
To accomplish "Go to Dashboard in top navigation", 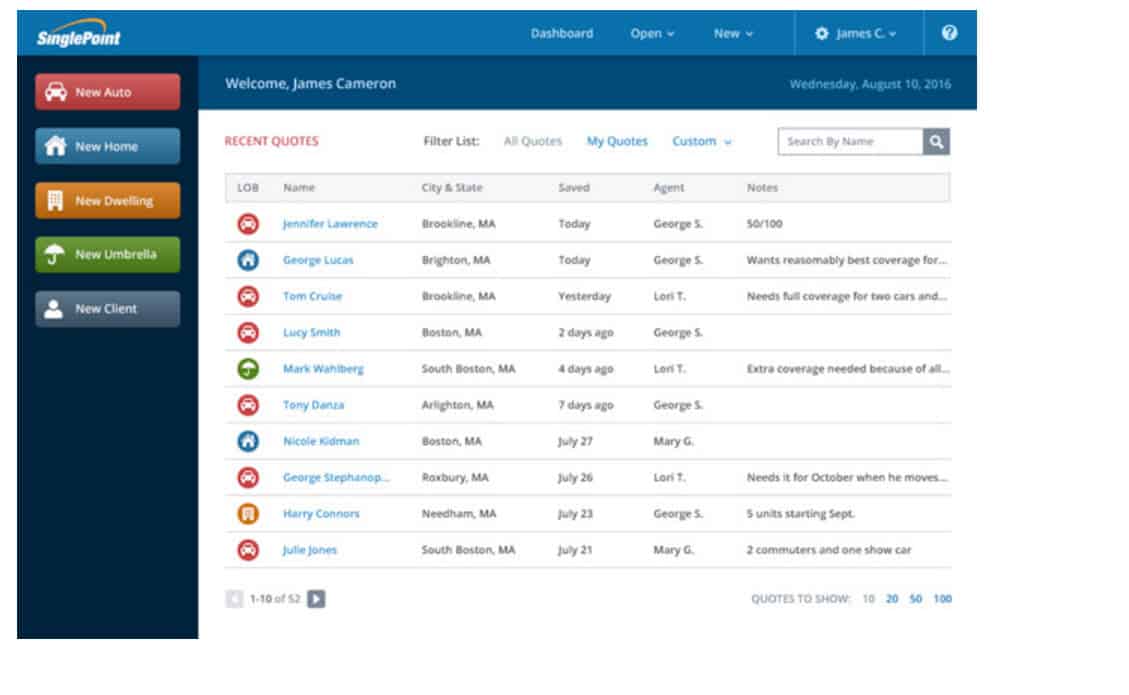I will pyautogui.click(x=562, y=33).
